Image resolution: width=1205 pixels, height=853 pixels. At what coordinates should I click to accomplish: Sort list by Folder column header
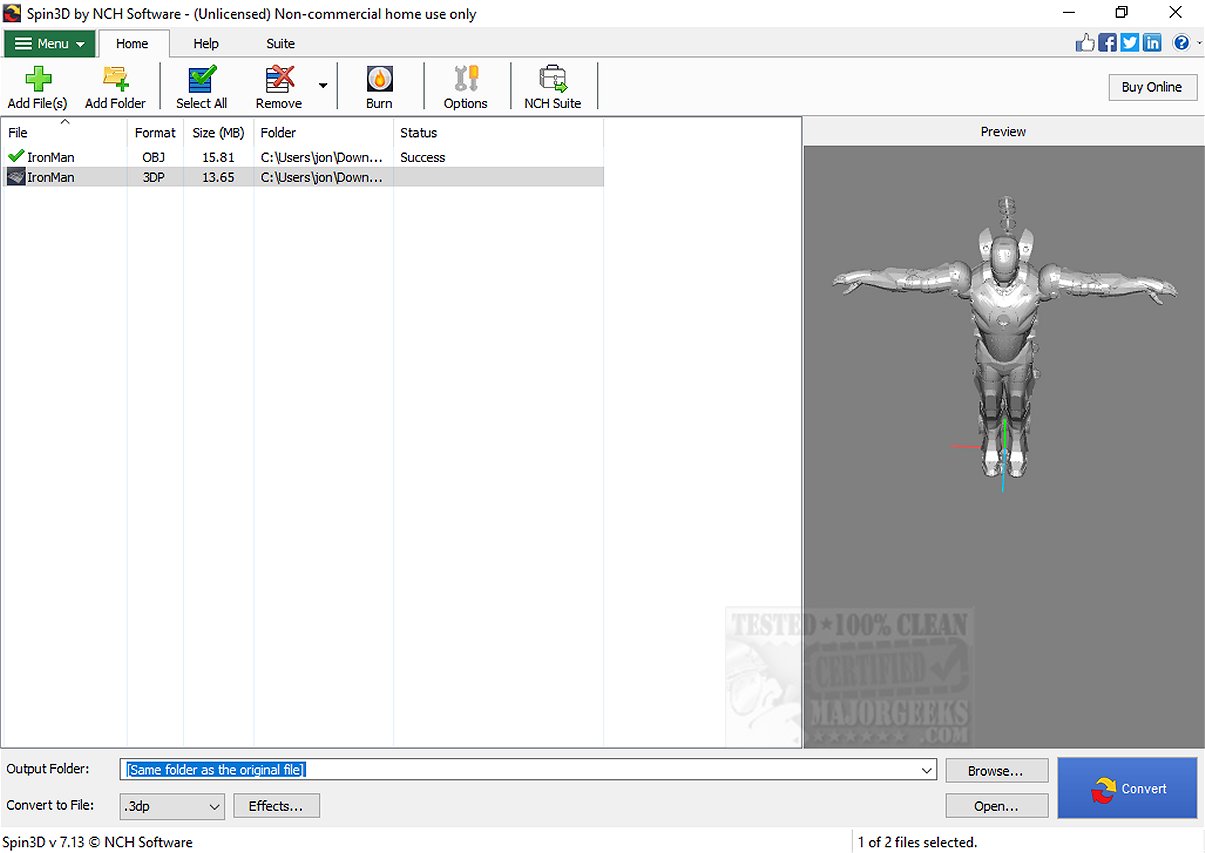[323, 132]
